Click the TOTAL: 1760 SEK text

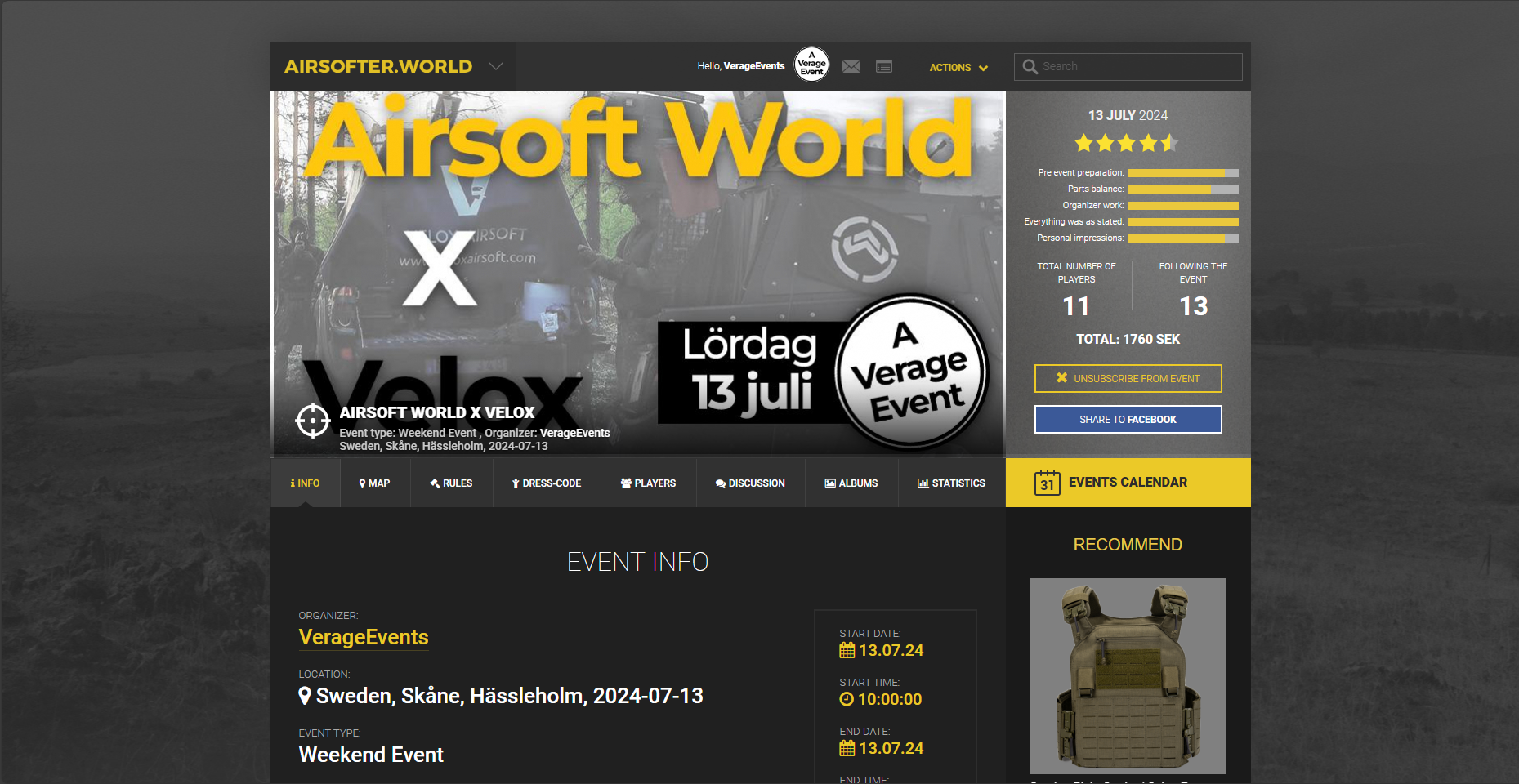coord(1128,339)
